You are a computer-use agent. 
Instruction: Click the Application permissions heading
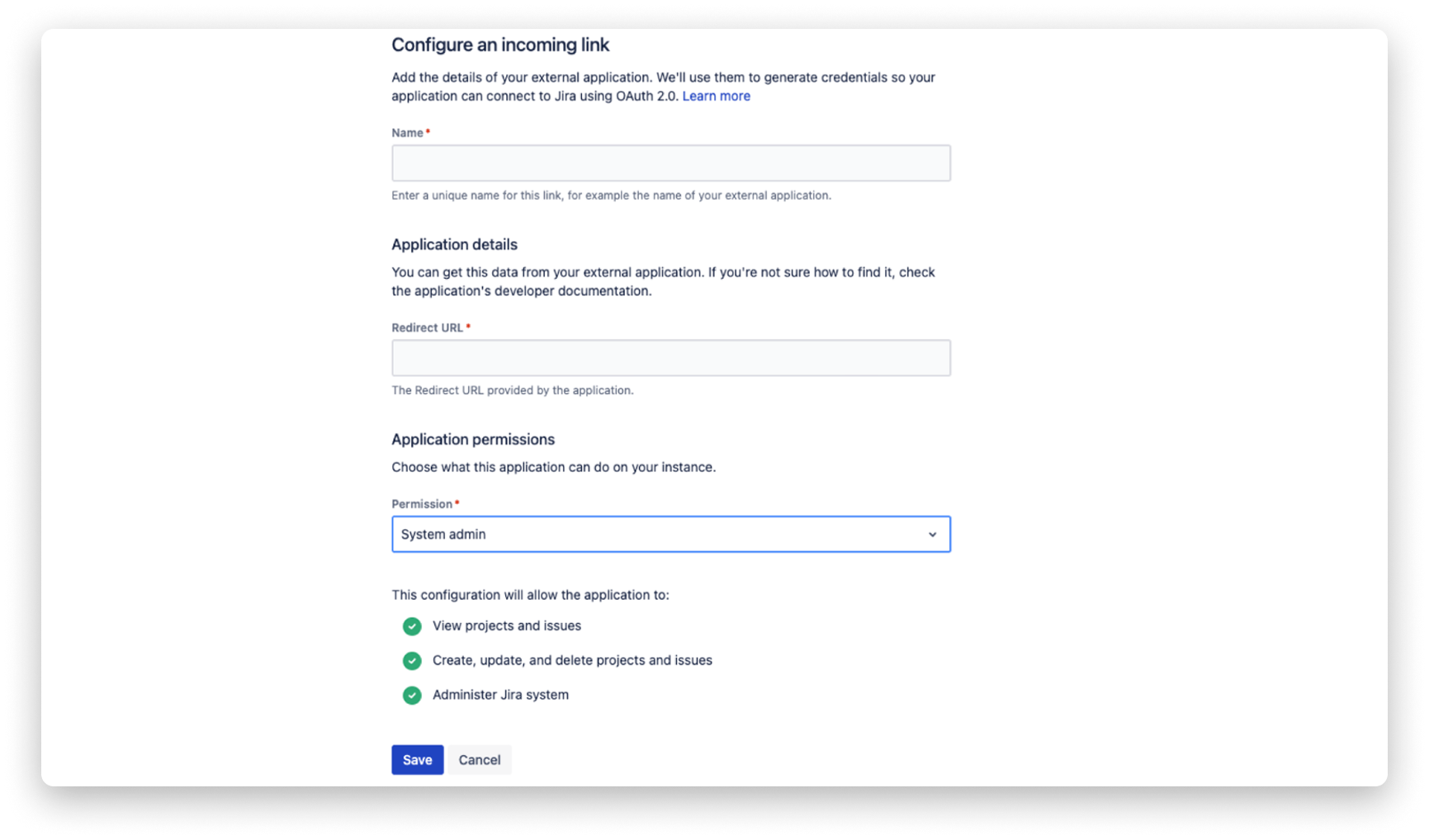[x=473, y=439]
